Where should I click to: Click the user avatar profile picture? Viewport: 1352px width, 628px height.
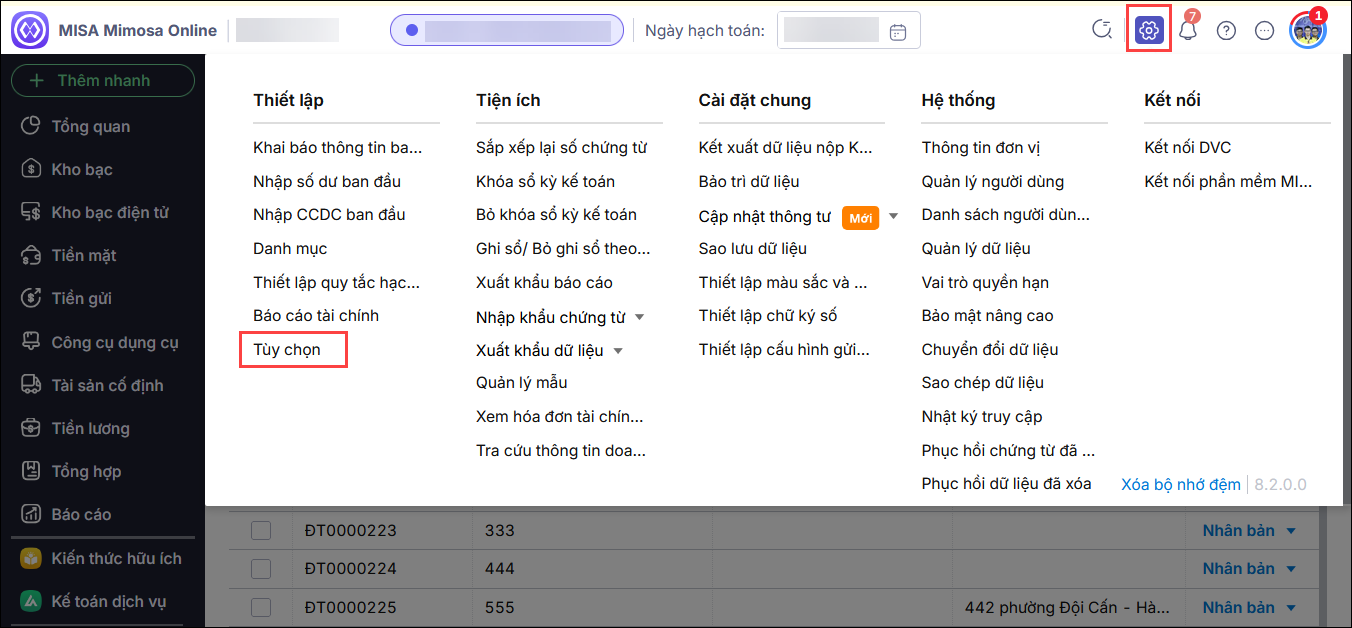[1306, 30]
